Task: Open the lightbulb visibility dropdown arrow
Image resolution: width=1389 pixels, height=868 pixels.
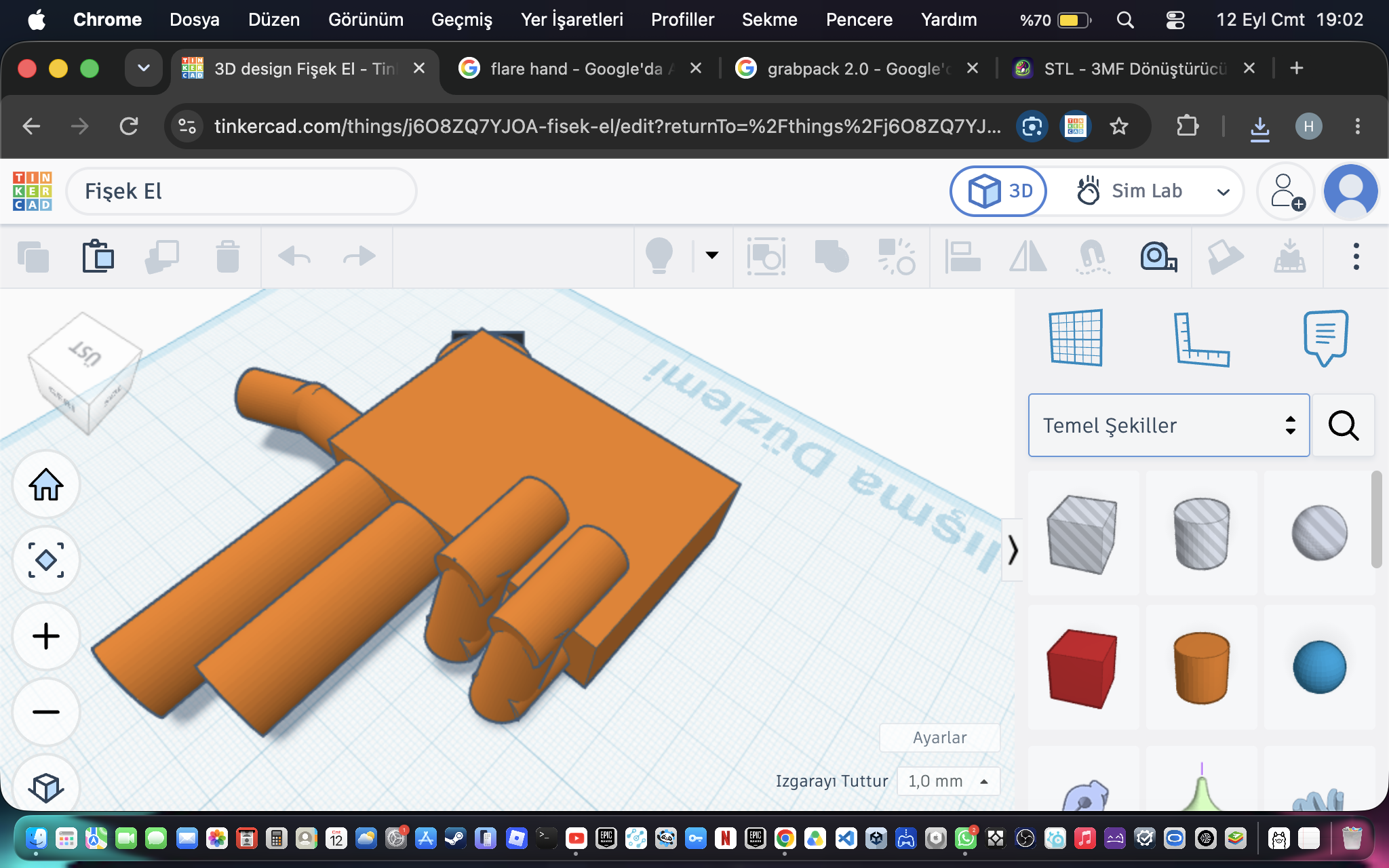Action: click(x=712, y=256)
